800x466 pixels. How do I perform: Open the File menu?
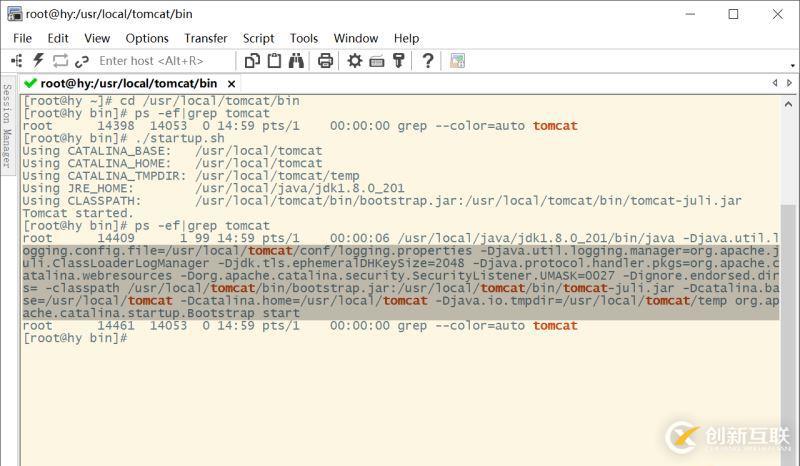click(x=22, y=38)
